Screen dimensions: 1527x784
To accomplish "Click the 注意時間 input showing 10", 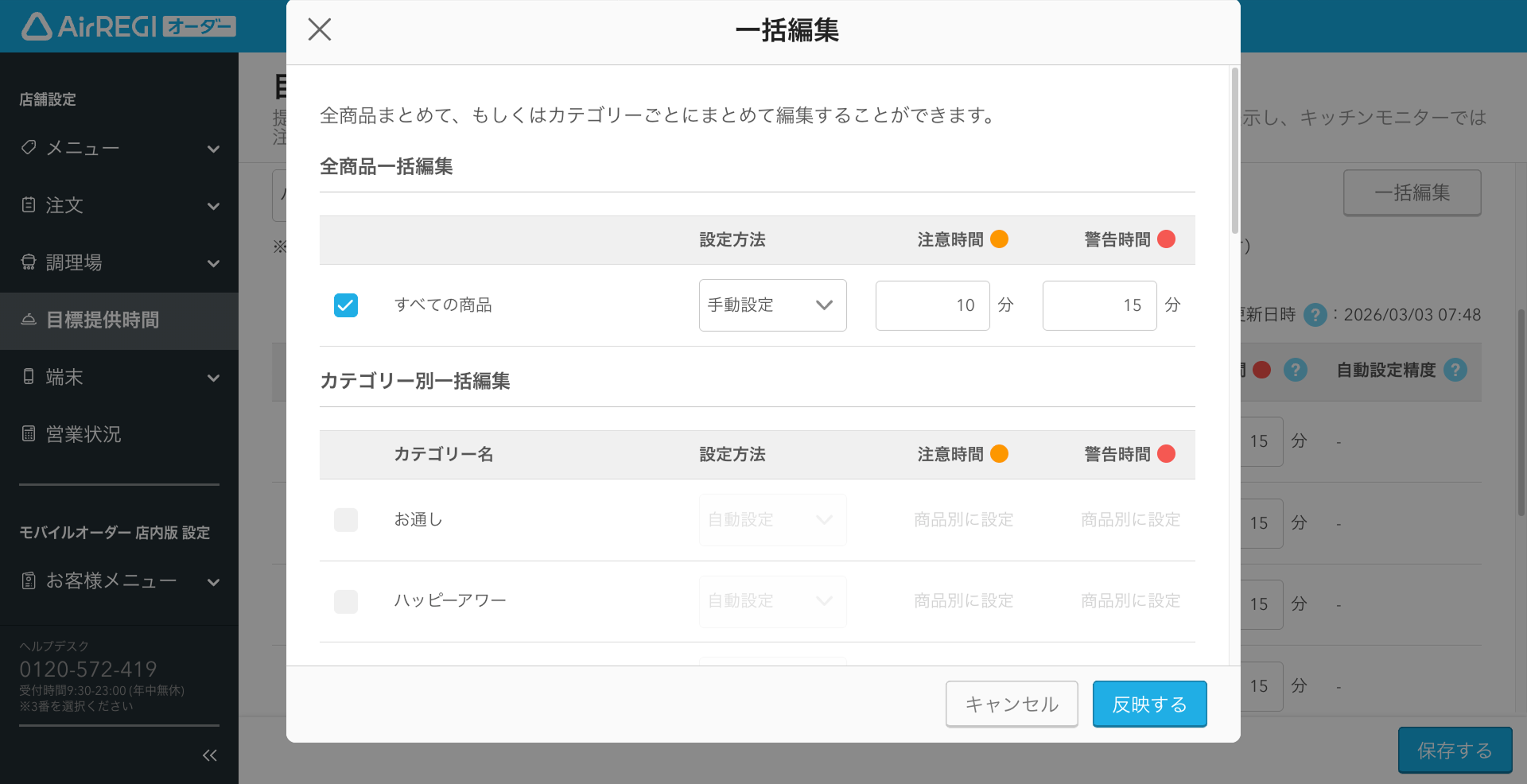I will pyautogui.click(x=932, y=305).
